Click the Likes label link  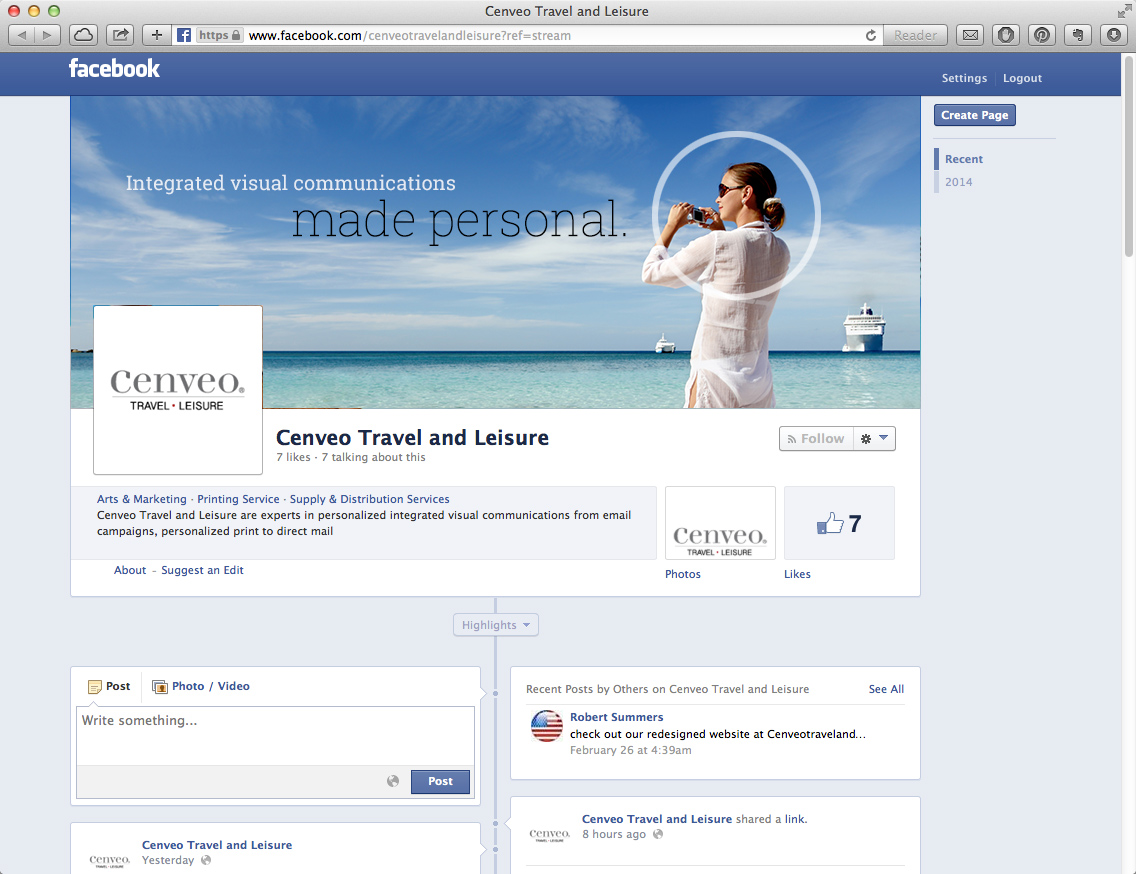[797, 574]
